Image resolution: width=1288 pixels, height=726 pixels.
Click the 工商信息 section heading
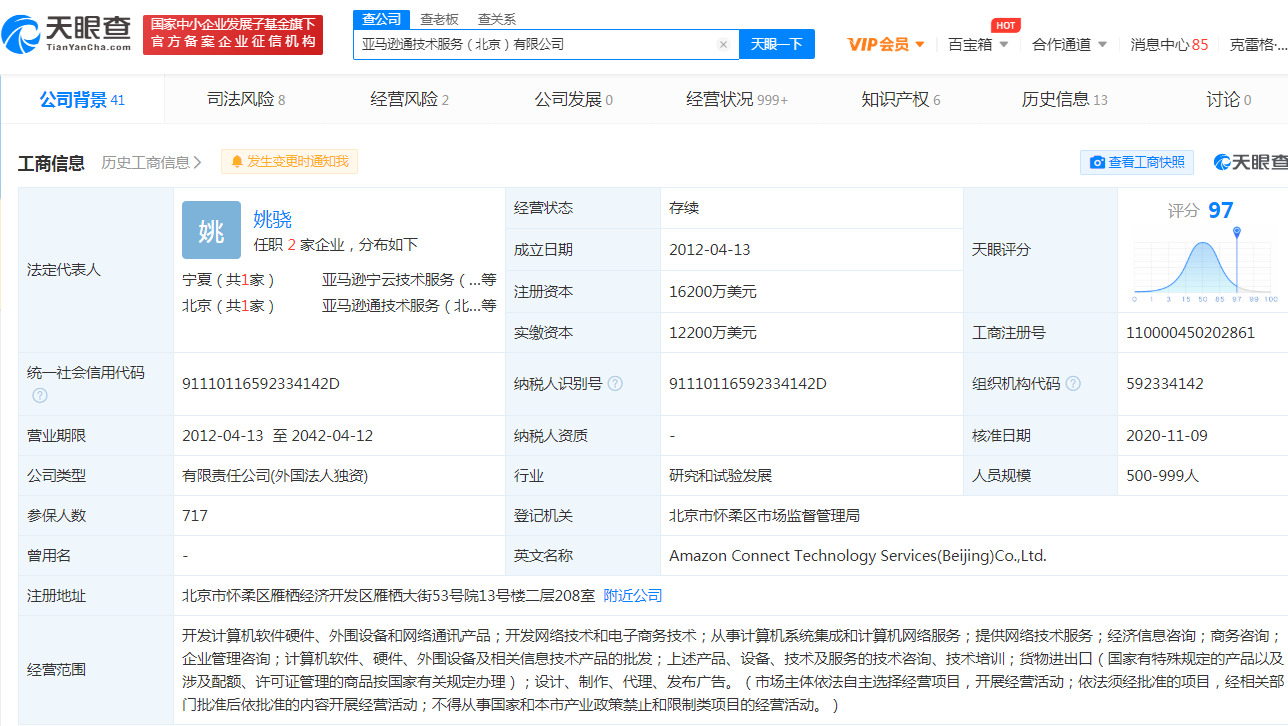[x=51, y=163]
